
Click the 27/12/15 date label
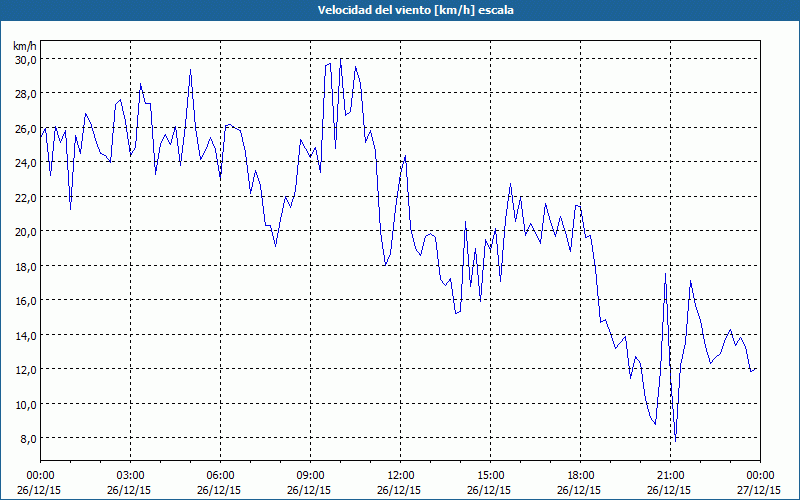(759, 490)
